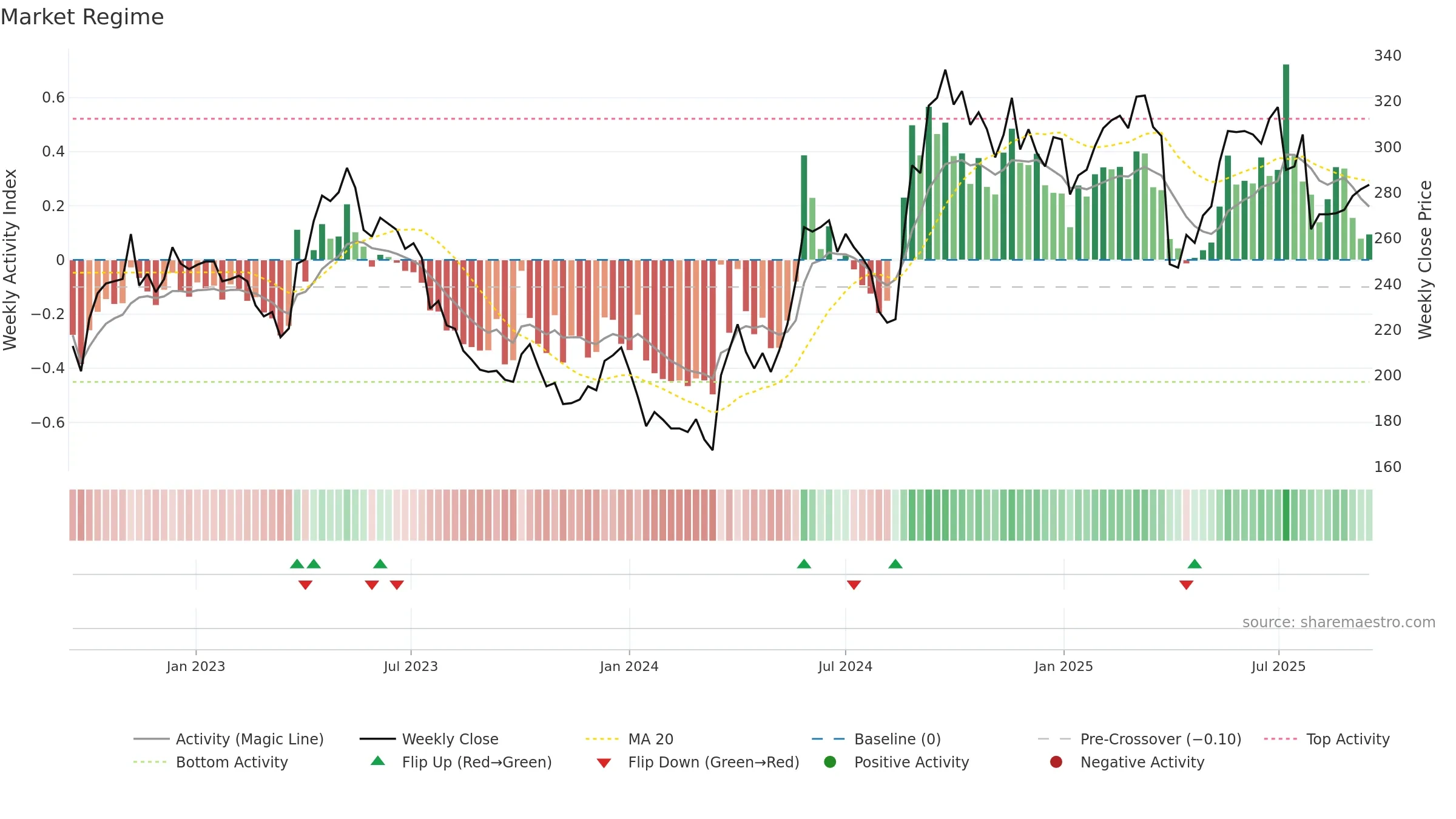Click the Weekly Activity Index axis title

tap(10, 260)
